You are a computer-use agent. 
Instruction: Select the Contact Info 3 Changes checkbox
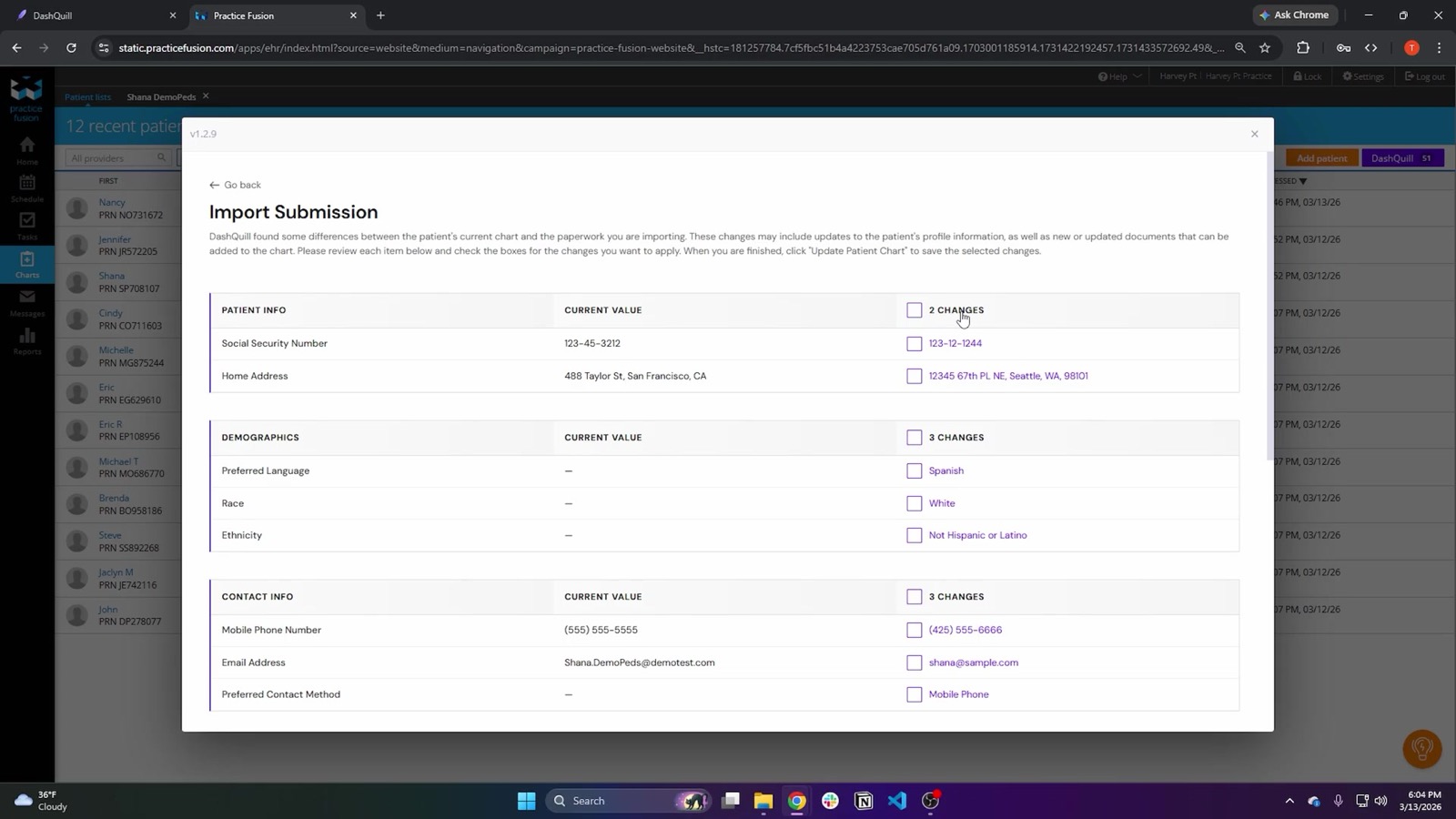(915, 597)
